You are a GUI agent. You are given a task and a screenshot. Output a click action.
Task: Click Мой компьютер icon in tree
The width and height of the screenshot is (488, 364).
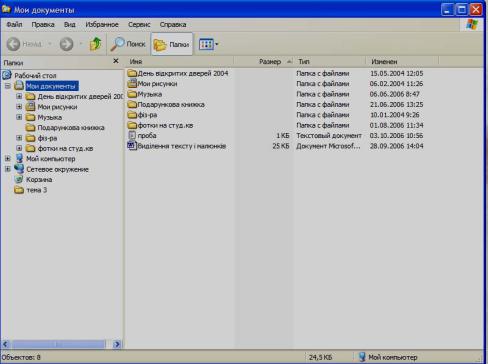[19, 158]
